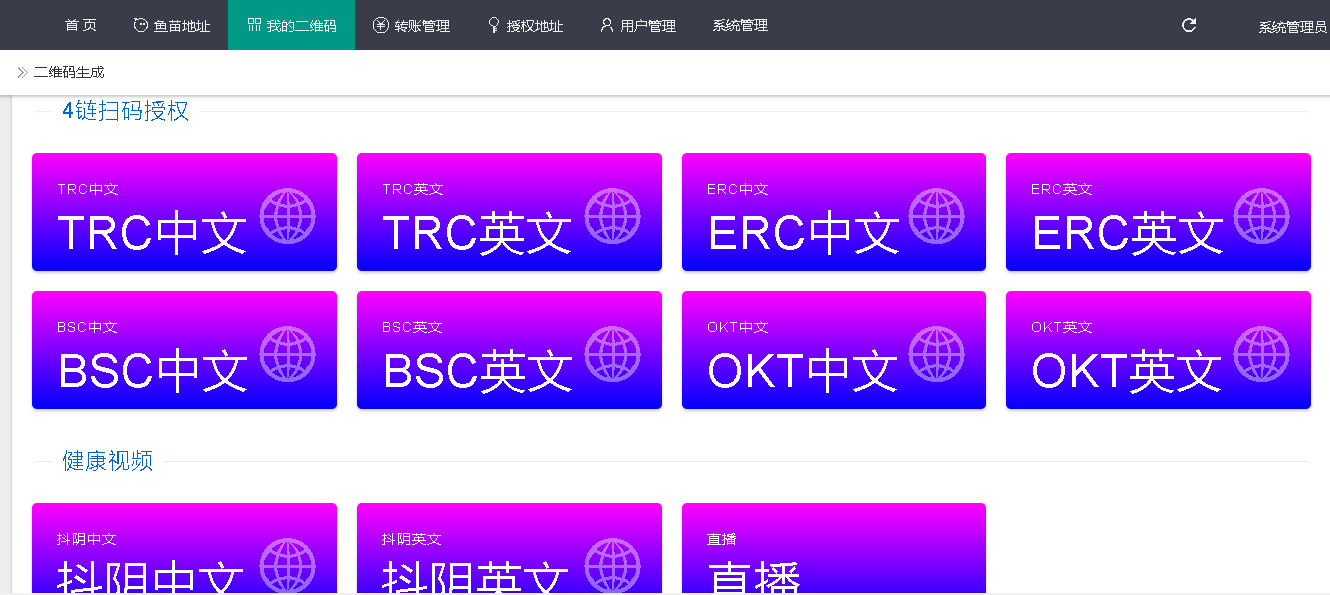Open the 直播 live stream card
Image resolution: width=1330 pixels, height=595 pixels.
click(833, 550)
